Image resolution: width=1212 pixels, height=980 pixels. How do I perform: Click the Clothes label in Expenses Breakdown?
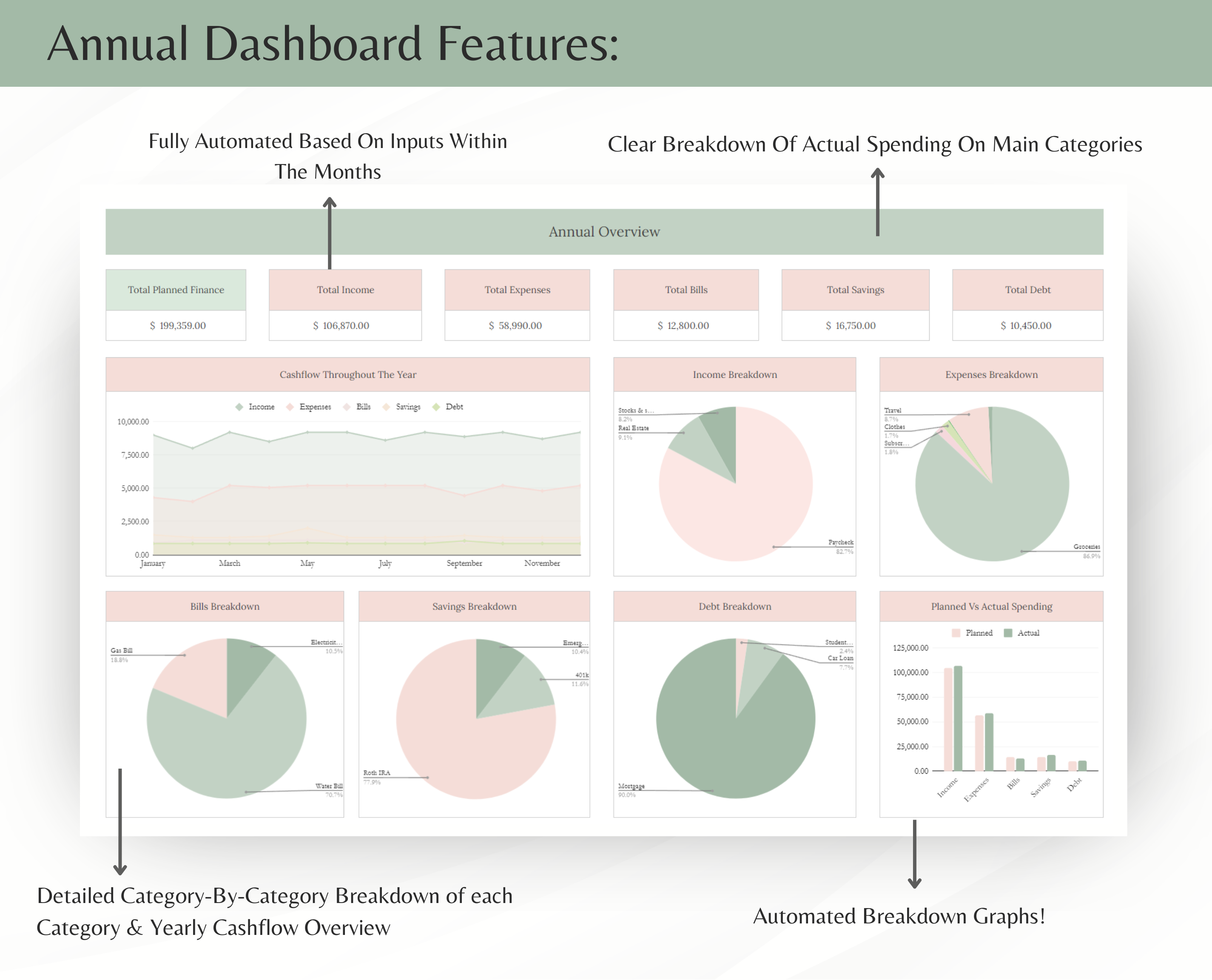click(894, 427)
